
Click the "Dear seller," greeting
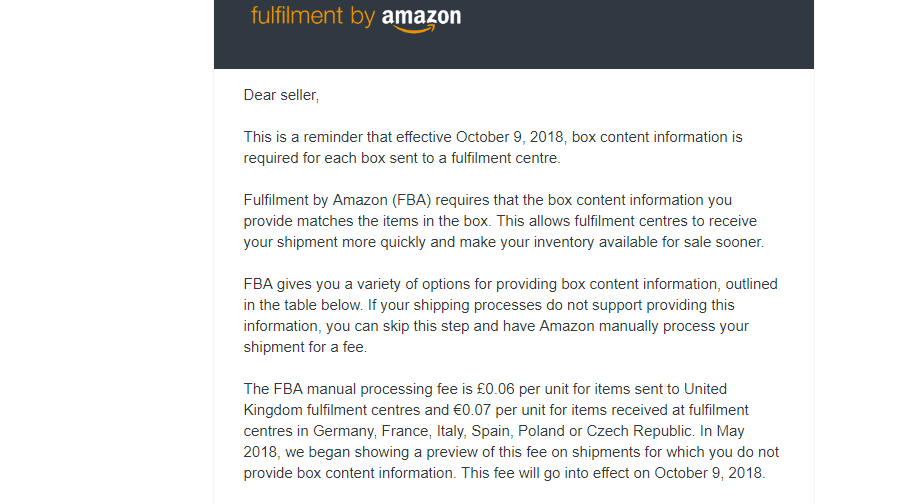tap(281, 95)
